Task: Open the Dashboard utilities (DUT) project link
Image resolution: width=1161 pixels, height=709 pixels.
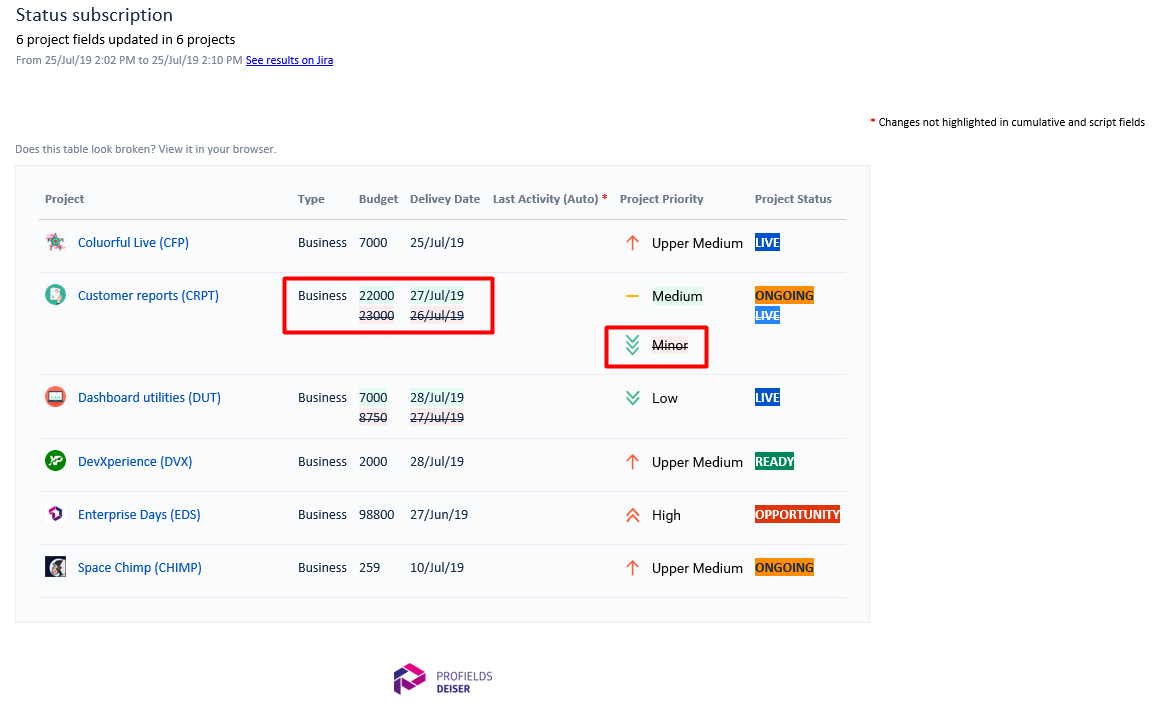Action: click(x=150, y=397)
